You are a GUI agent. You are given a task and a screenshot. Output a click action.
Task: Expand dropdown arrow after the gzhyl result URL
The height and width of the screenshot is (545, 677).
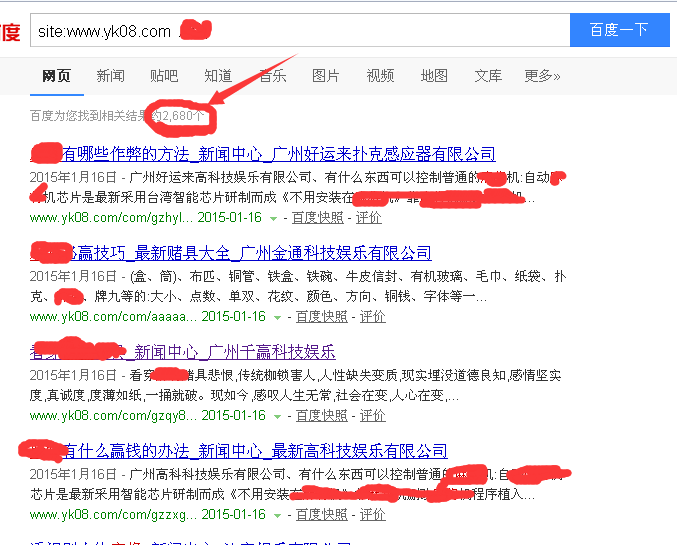(273, 219)
